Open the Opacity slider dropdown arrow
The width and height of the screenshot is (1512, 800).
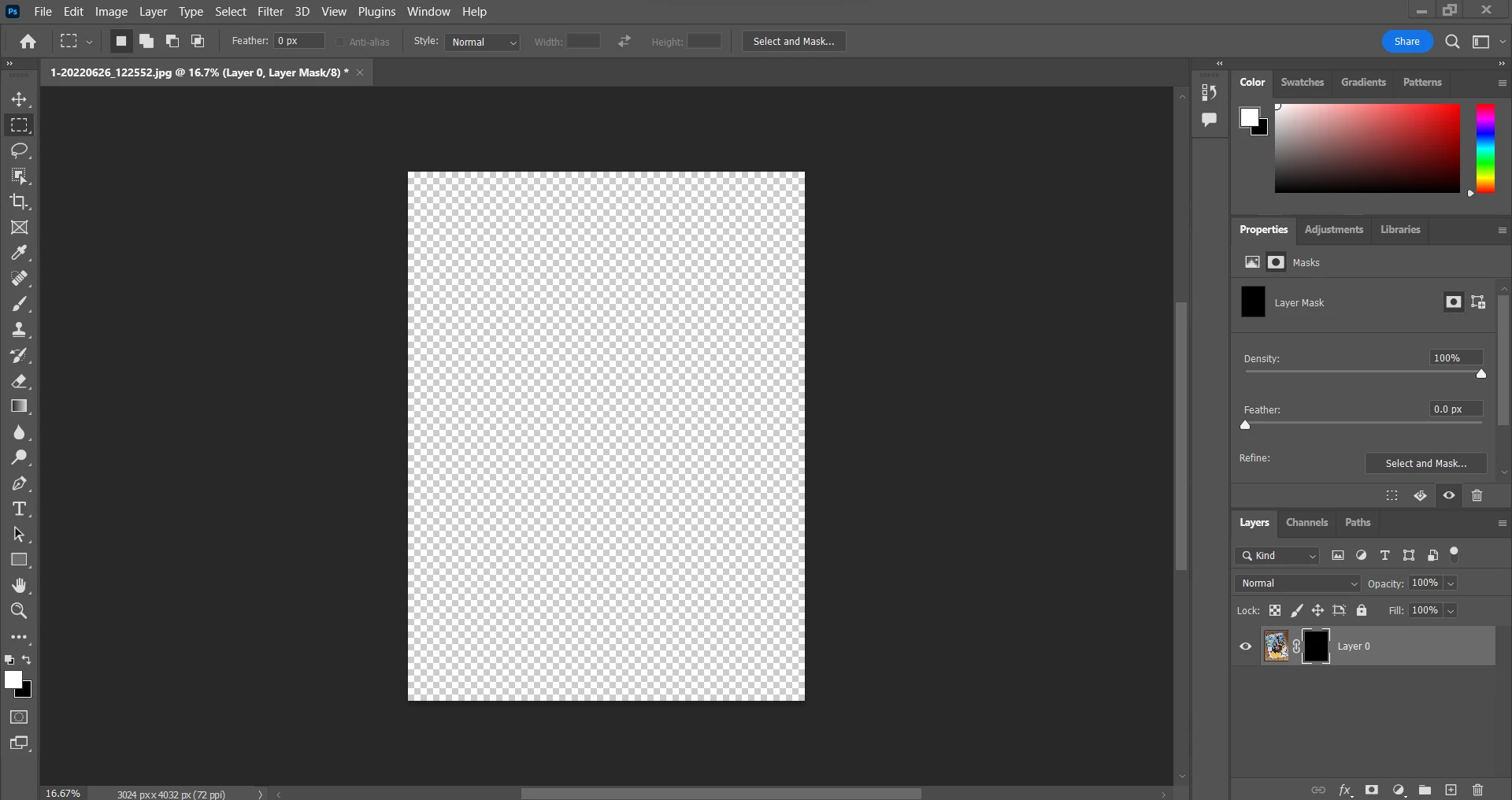[x=1451, y=583]
